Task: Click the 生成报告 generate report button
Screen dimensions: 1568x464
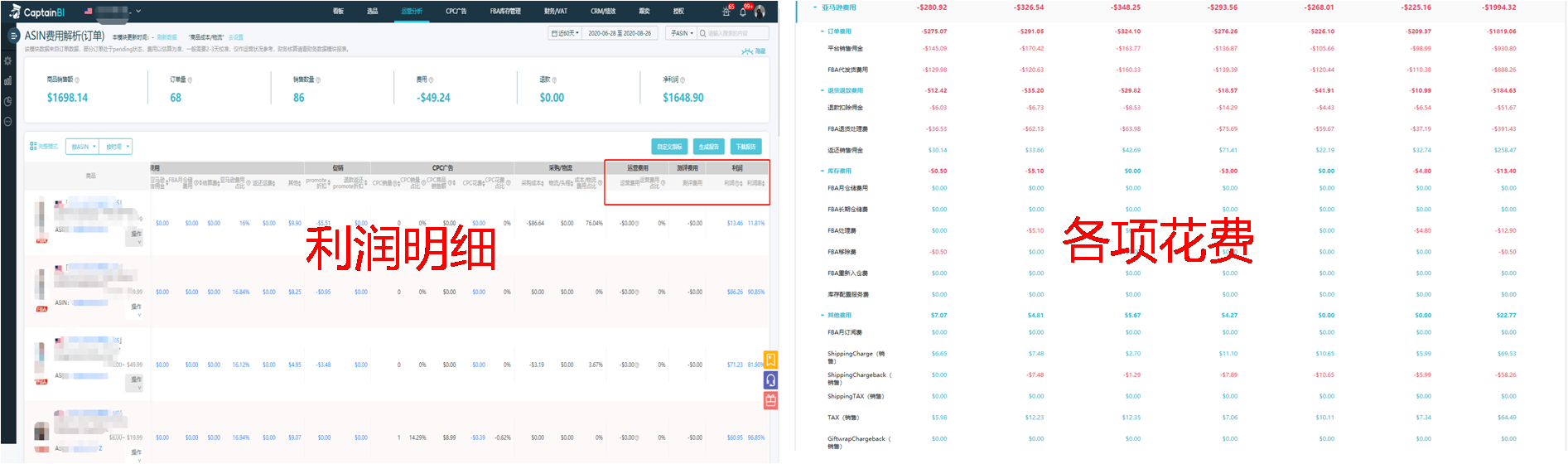Action: (708, 147)
